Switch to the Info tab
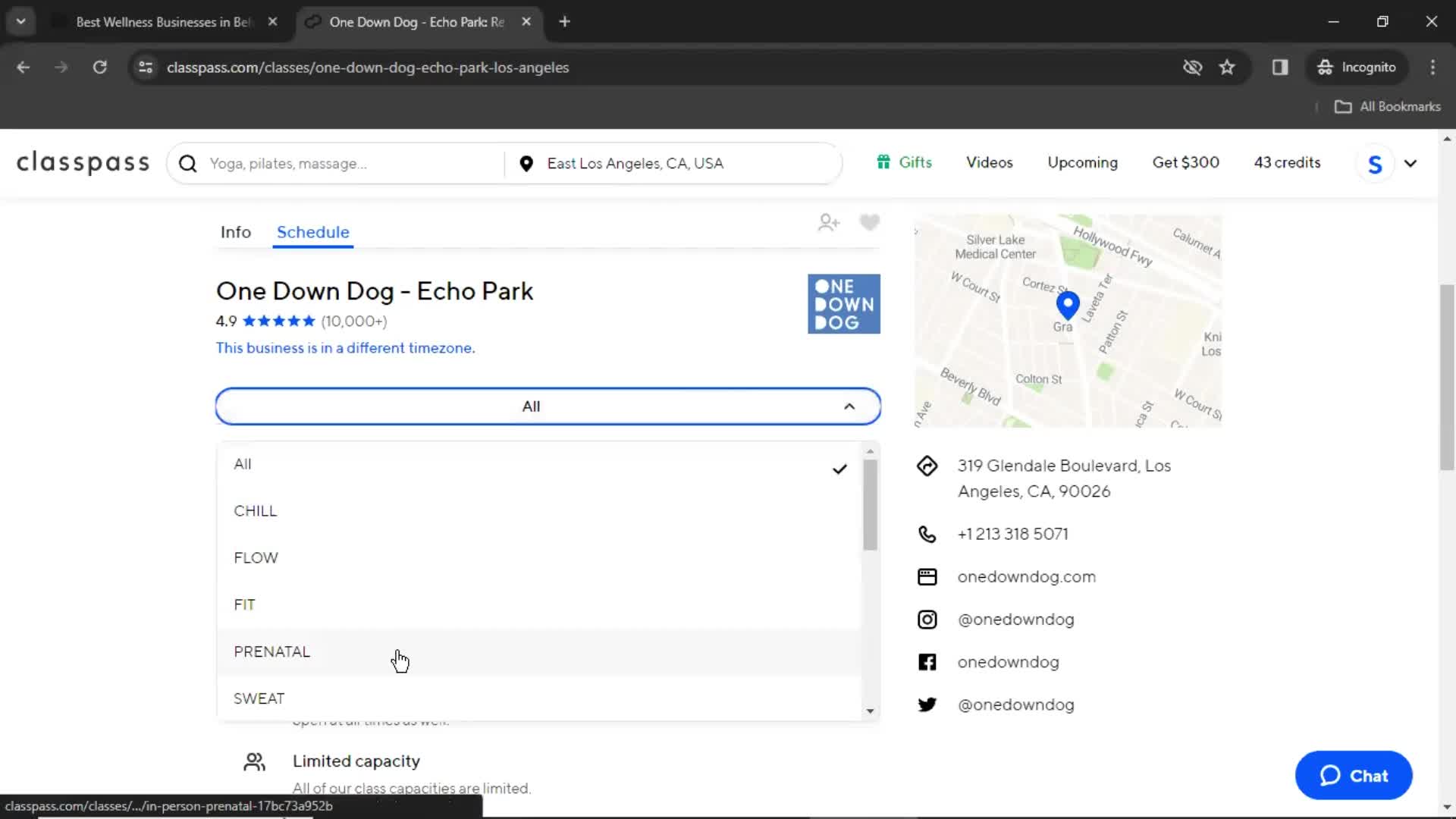 click(236, 231)
